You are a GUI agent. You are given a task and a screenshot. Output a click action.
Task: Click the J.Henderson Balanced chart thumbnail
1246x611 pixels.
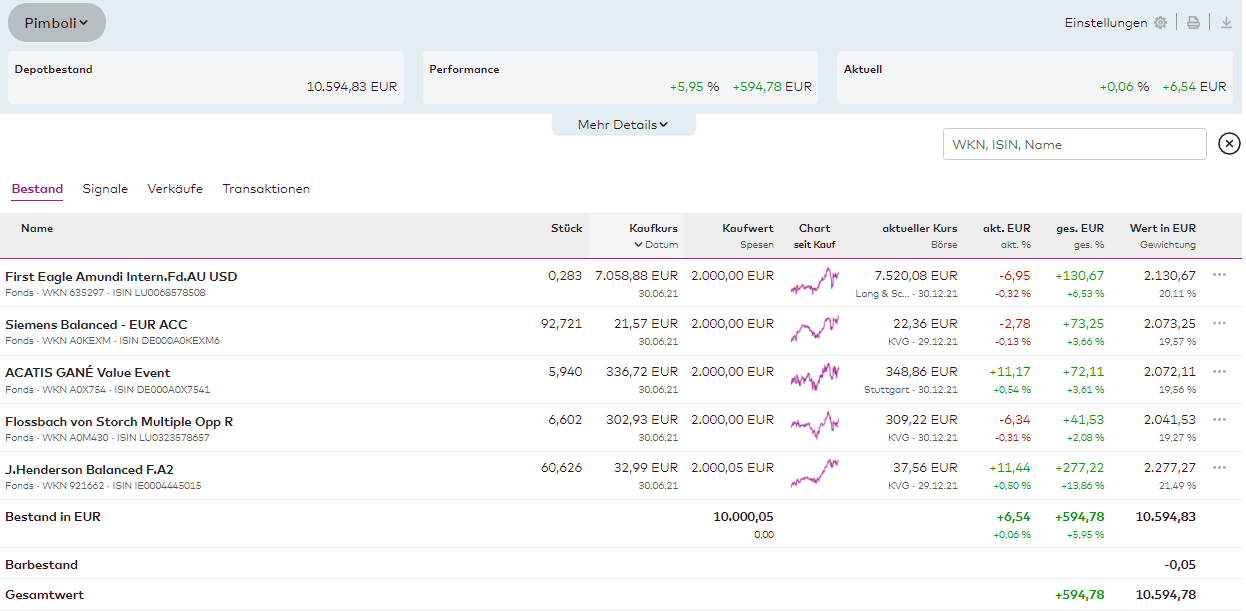(814, 473)
